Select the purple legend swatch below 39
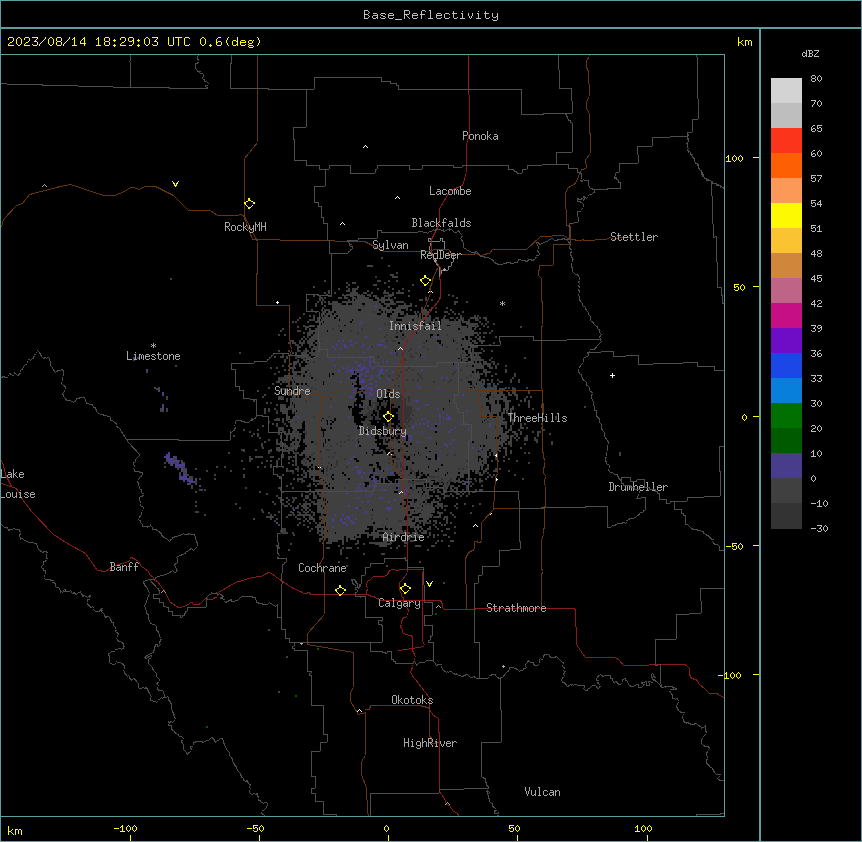Image resolution: width=862 pixels, height=842 pixels. point(786,341)
